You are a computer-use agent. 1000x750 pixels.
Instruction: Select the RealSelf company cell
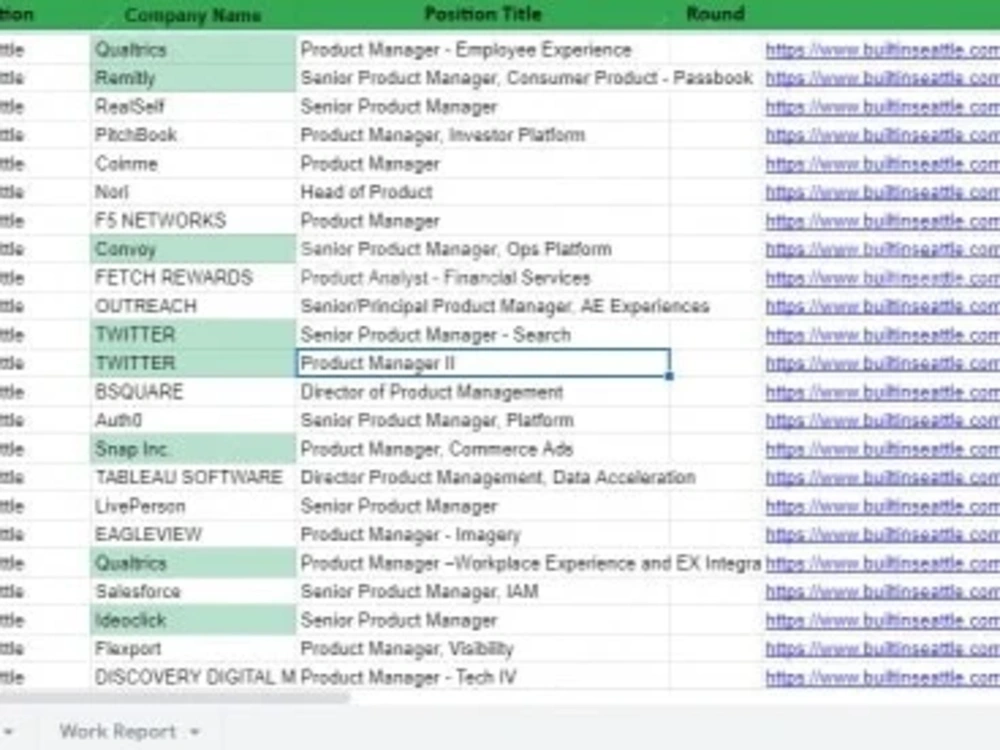click(x=193, y=107)
